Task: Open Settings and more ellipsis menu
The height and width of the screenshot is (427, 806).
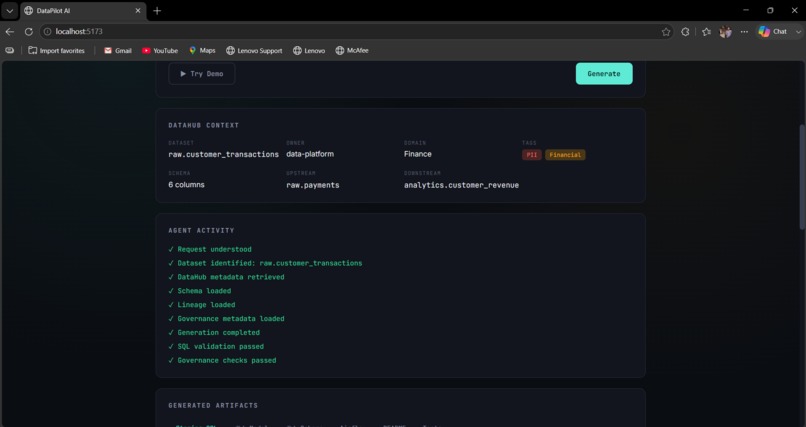Action: (x=744, y=32)
